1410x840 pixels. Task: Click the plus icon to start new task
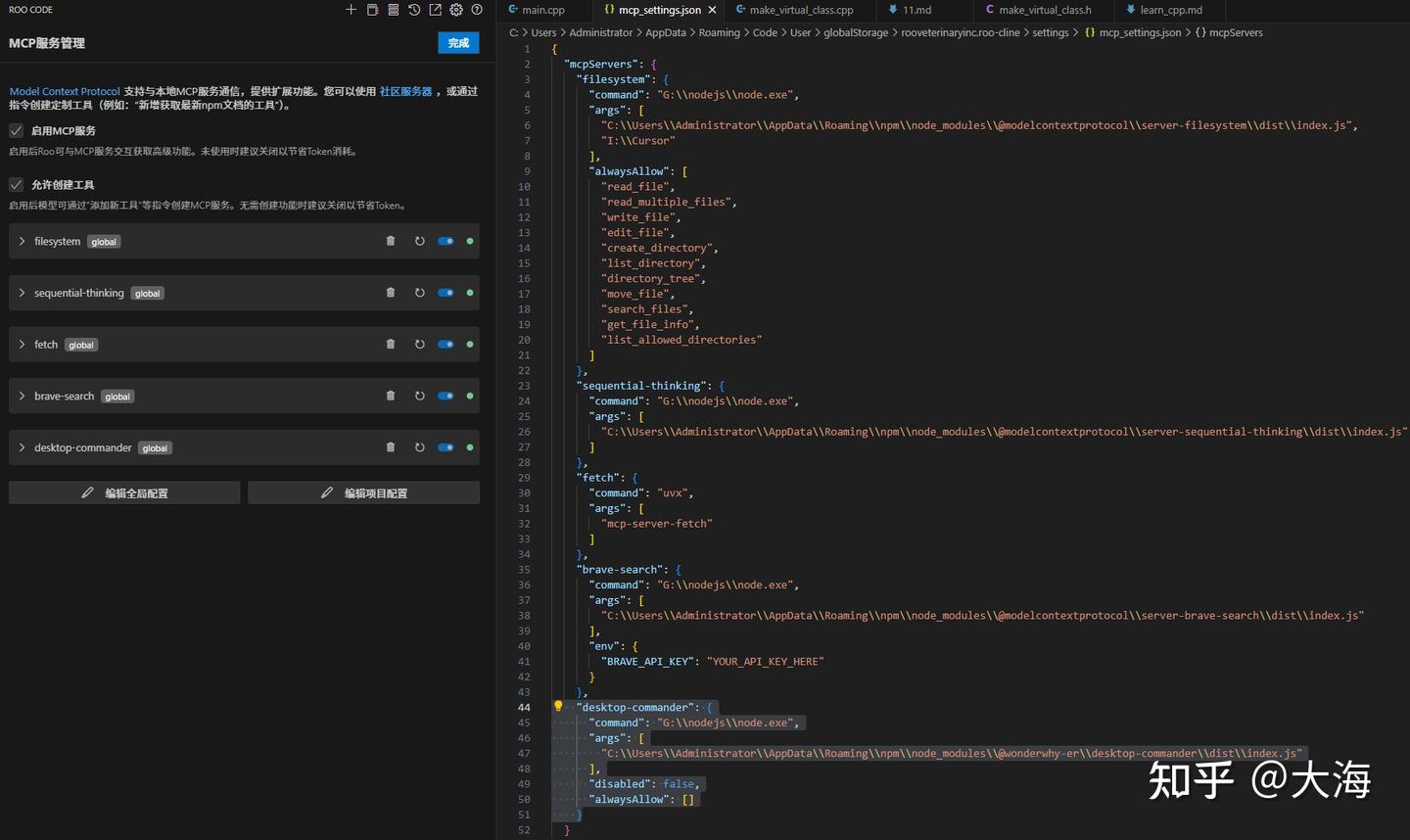coord(351,10)
